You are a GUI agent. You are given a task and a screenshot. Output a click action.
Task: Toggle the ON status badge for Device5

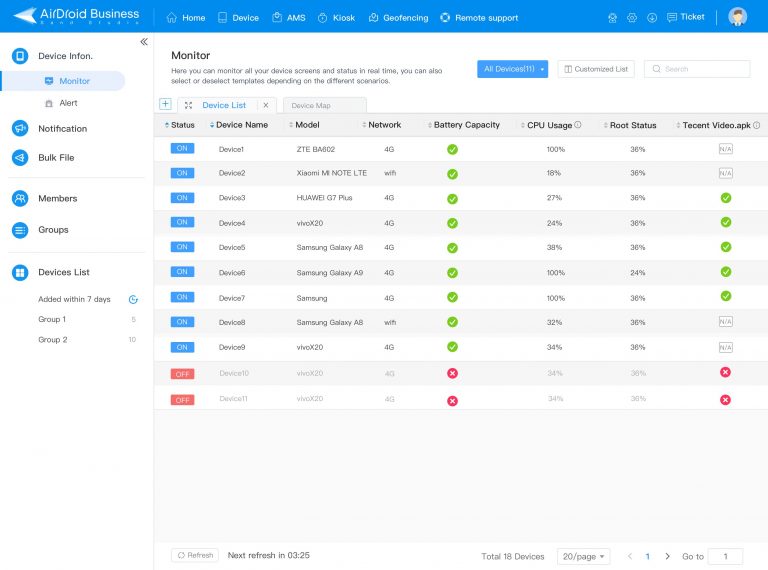click(x=182, y=247)
